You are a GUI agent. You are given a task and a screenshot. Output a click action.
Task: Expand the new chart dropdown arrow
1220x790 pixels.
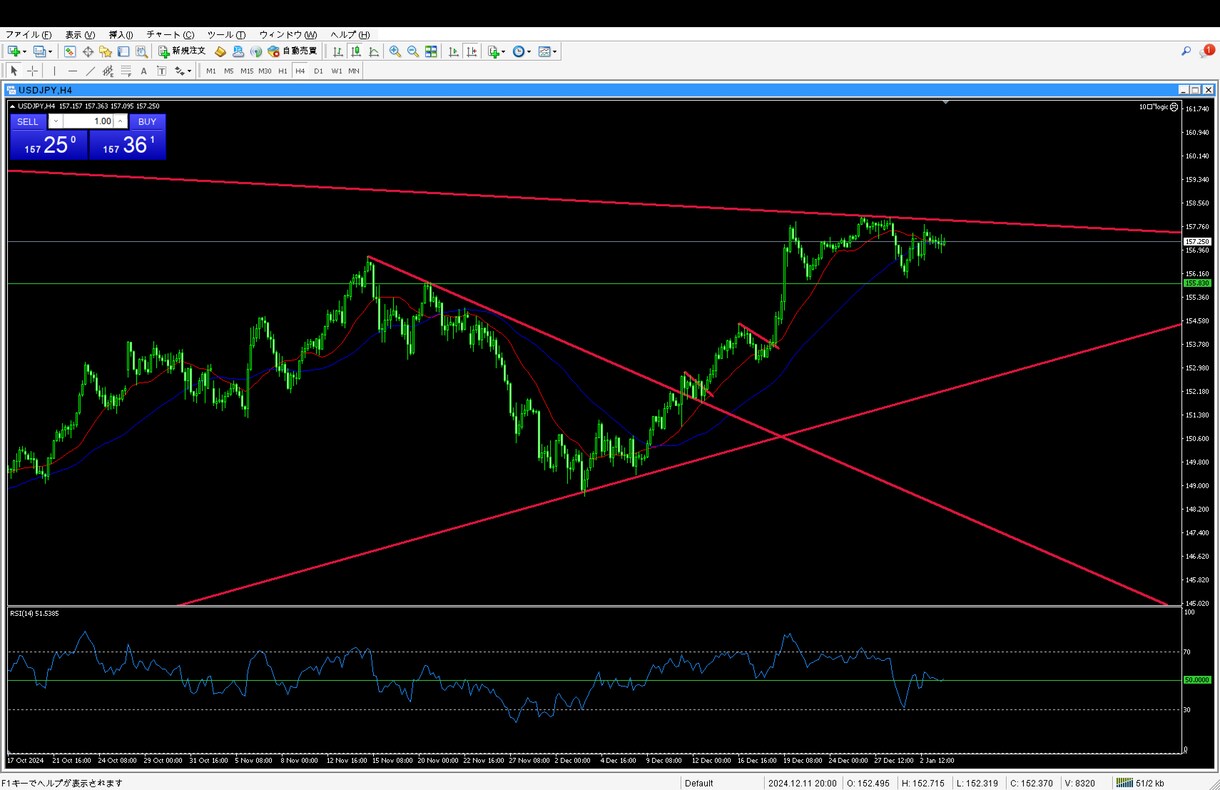24,51
